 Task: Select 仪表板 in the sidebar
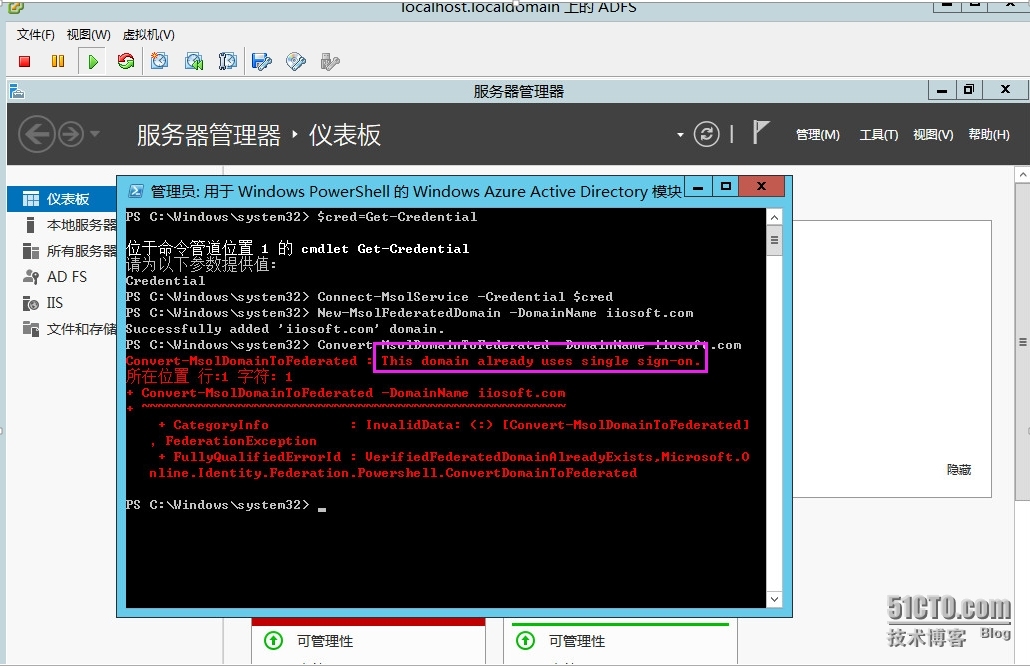click(x=62, y=199)
